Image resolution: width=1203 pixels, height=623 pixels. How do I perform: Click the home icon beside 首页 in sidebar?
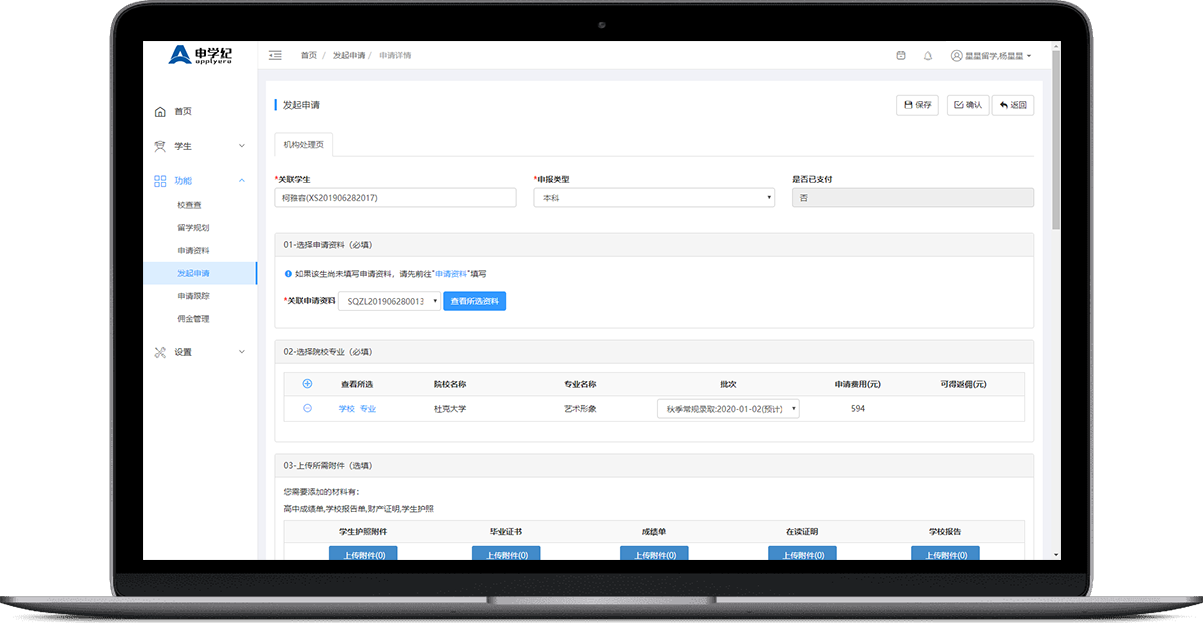tap(160, 111)
